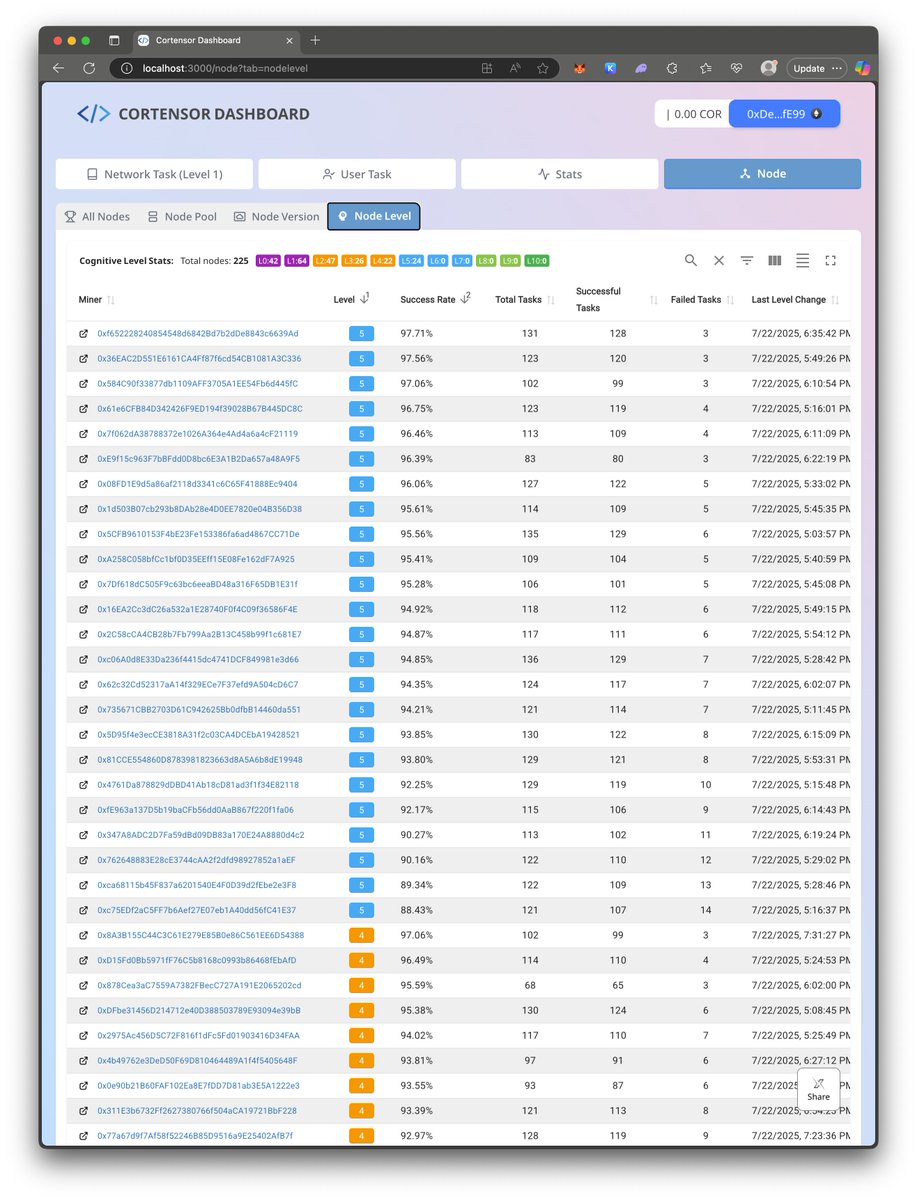The height and width of the screenshot is (1200, 917).
Task: Open miner 0x584C90f33877db1109AFF3705A1EE54Fb6d445fC link
Action: 197,383
